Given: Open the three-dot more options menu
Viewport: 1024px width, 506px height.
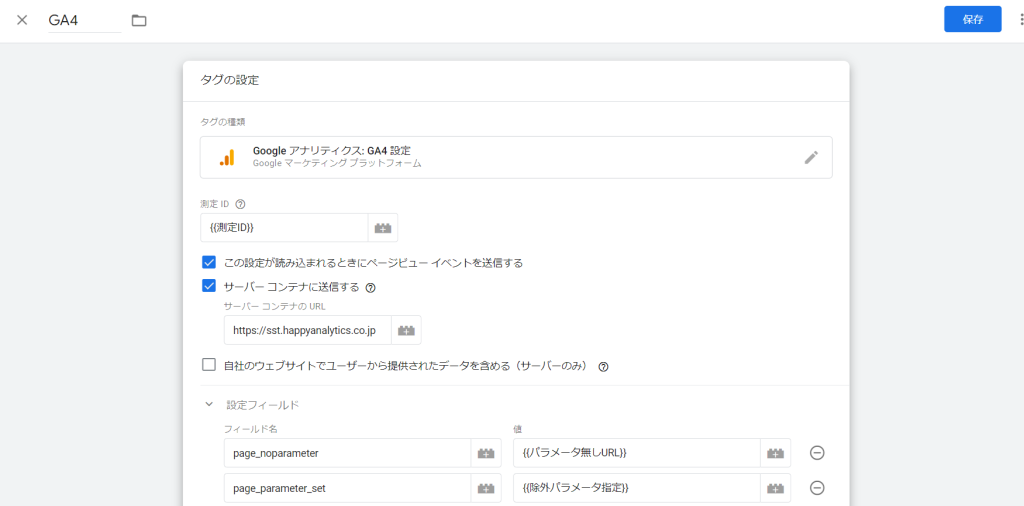Looking at the screenshot, I should click(1021, 20).
